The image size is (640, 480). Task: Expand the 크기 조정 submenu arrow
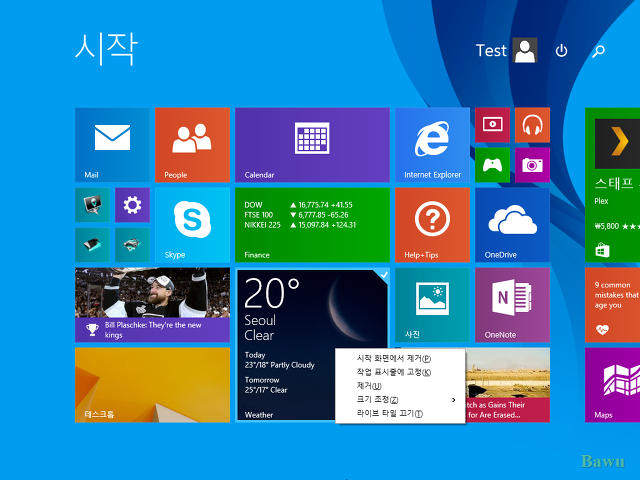(x=453, y=400)
